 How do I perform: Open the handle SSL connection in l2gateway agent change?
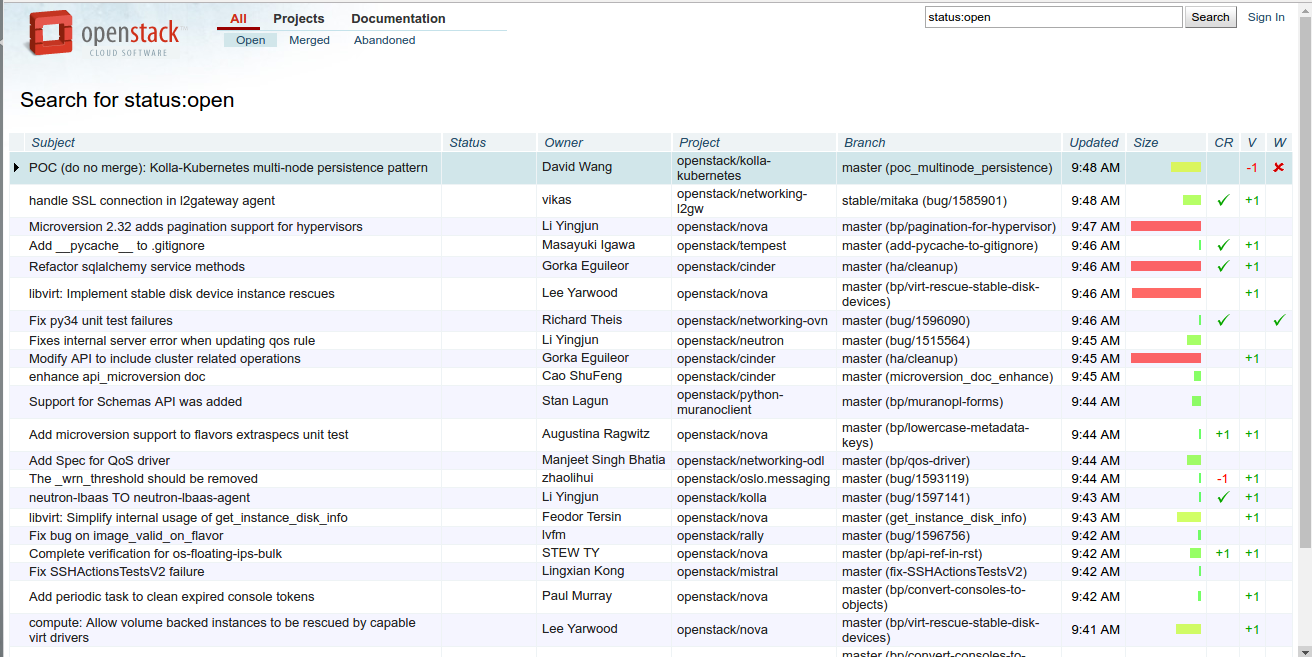[x=152, y=200]
